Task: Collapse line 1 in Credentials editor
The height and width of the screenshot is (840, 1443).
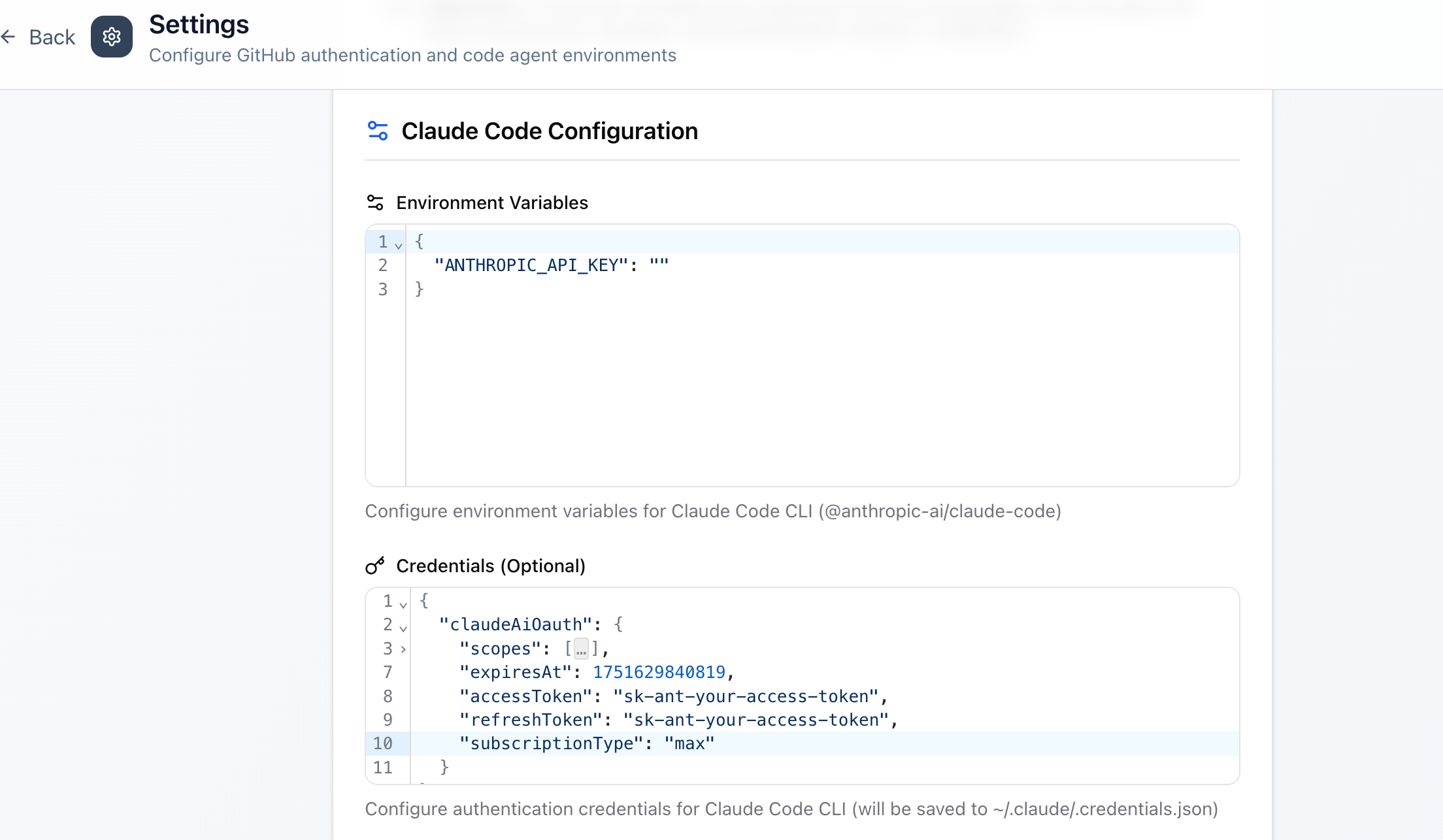Action: (403, 605)
